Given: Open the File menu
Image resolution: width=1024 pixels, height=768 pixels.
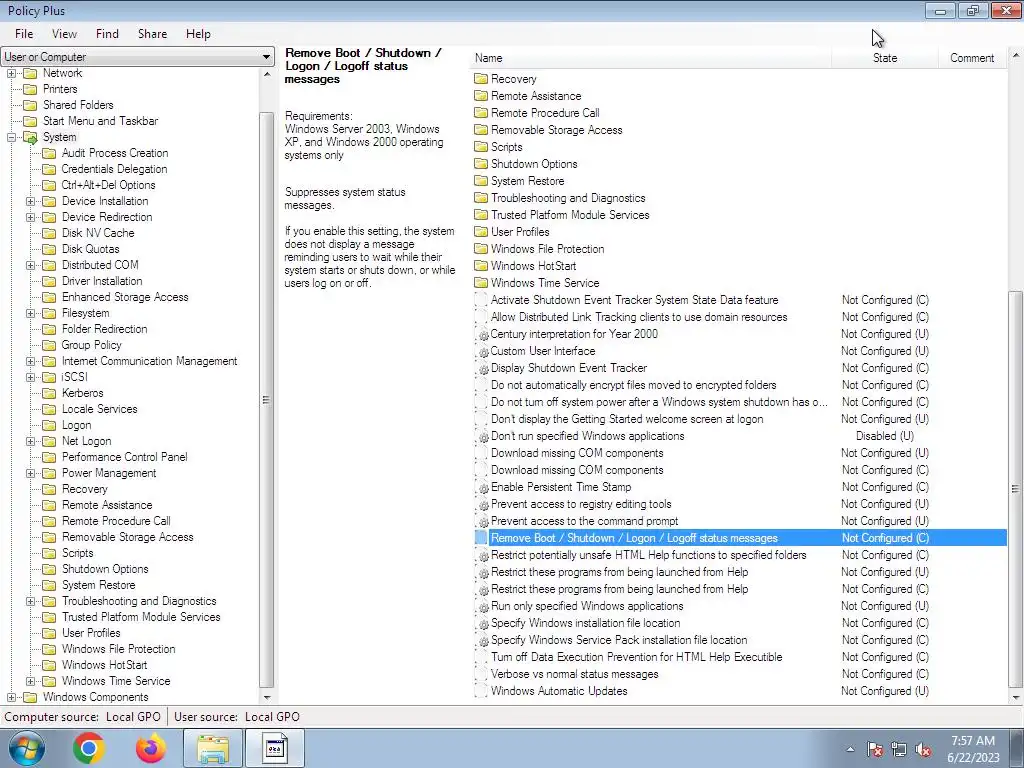Looking at the screenshot, I should [24, 34].
